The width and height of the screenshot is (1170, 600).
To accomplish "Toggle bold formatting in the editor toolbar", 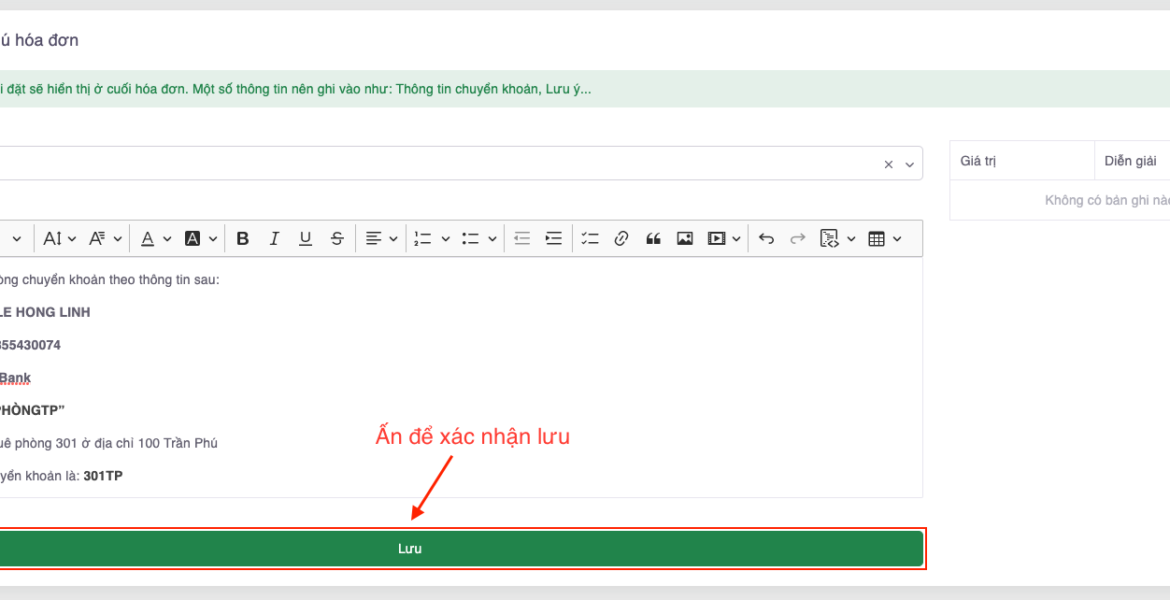I will pyautogui.click(x=243, y=239).
